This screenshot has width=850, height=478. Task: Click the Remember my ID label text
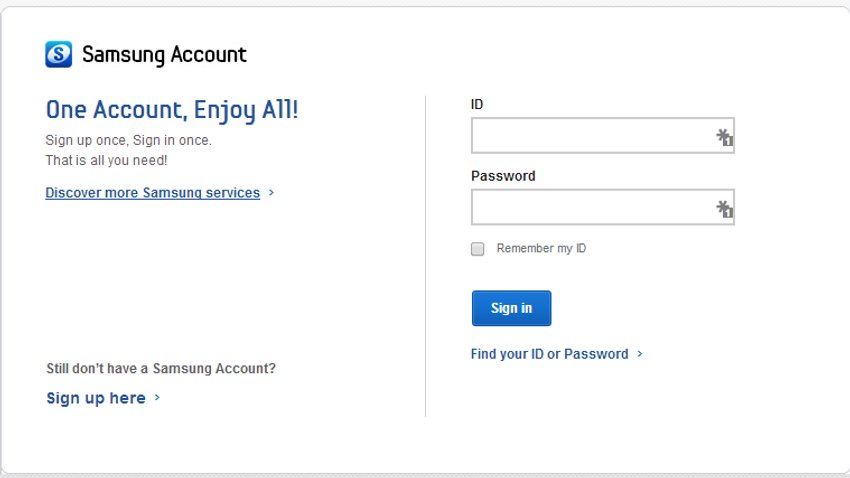click(x=541, y=248)
